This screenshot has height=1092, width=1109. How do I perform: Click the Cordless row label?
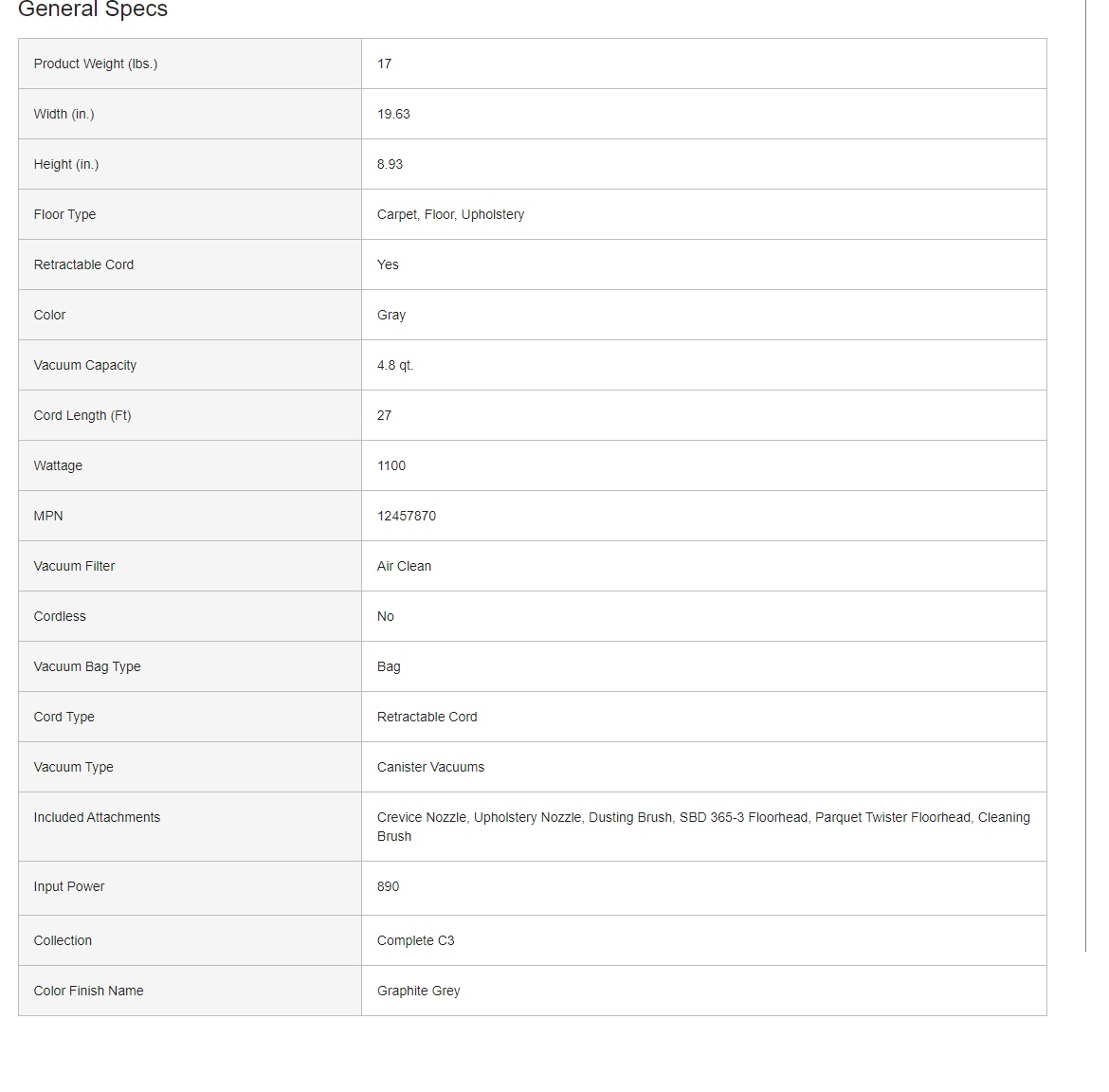(60, 616)
